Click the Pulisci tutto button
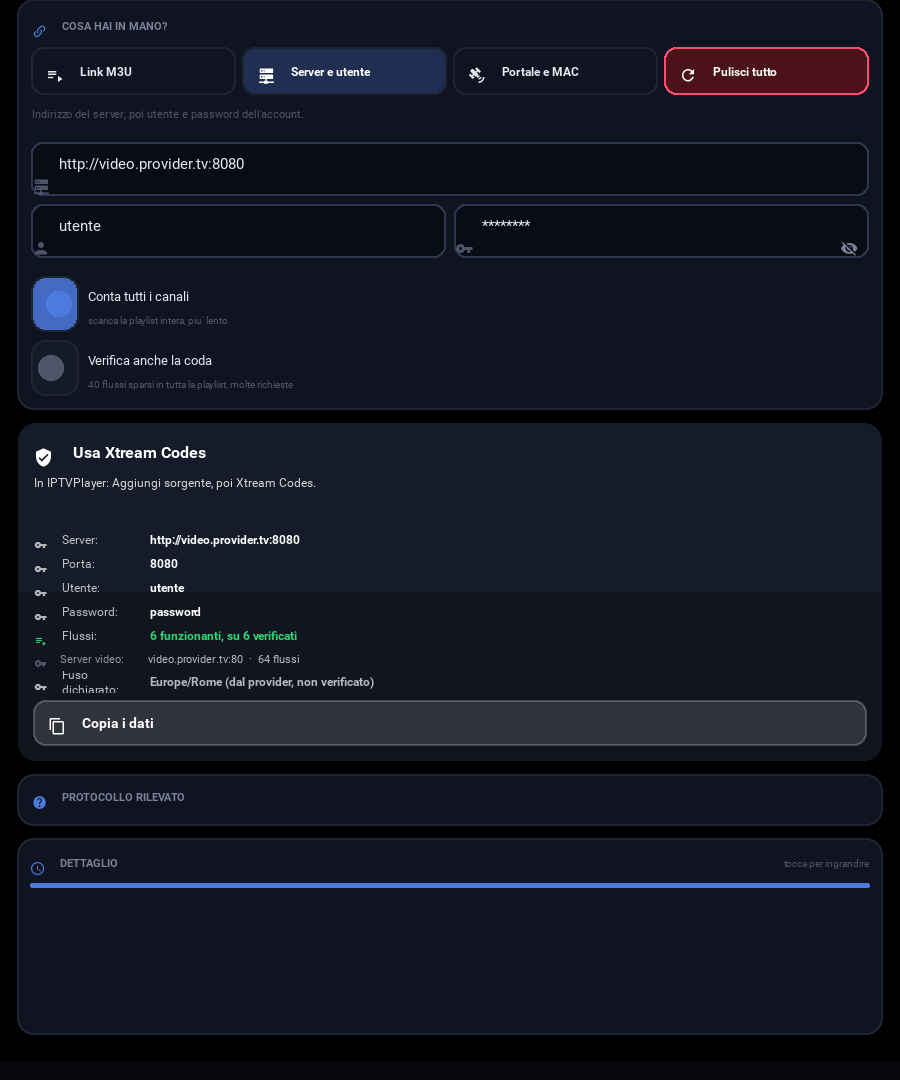900x1080 pixels. 766,72
